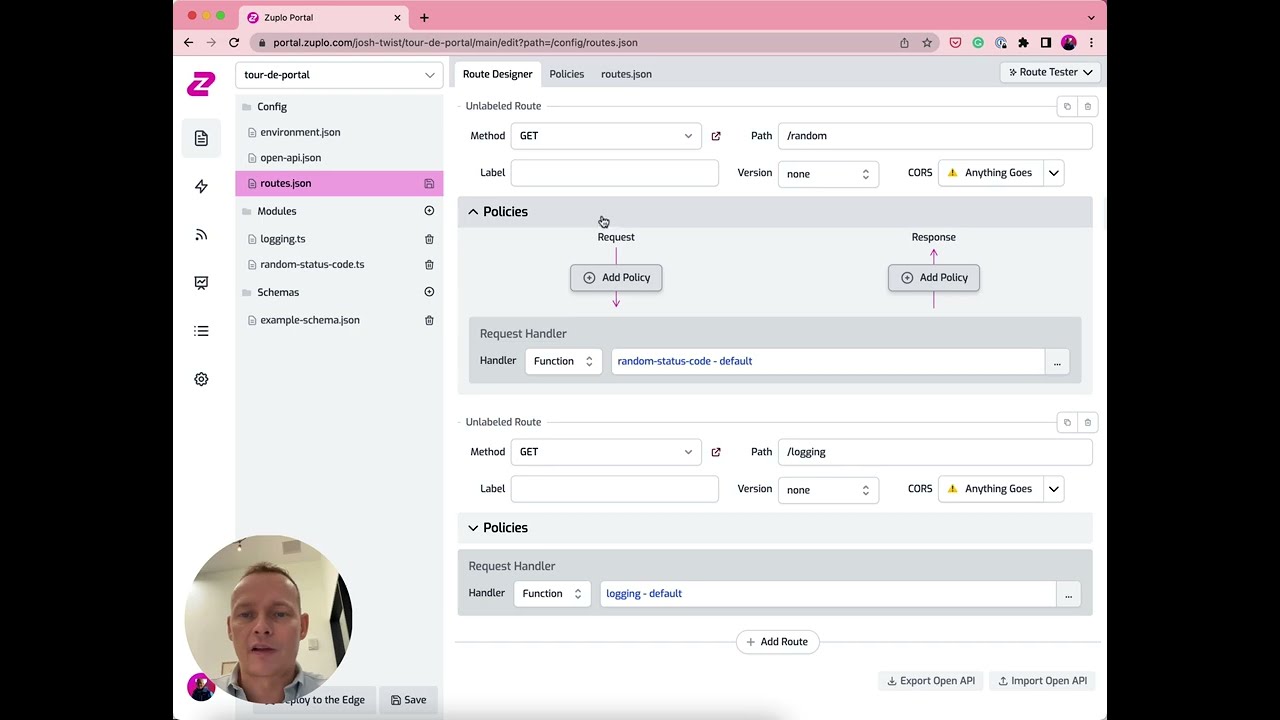Image resolution: width=1280 pixels, height=720 pixels.
Task: Open the /logging route in a new tab
Action: [x=716, y=452]
